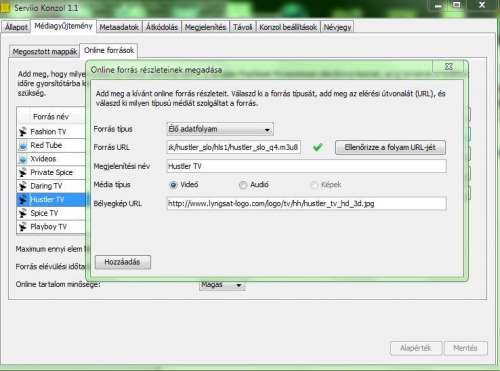Select the Online források sub-tab
The image size is (500, 371).
pos(109,50)
